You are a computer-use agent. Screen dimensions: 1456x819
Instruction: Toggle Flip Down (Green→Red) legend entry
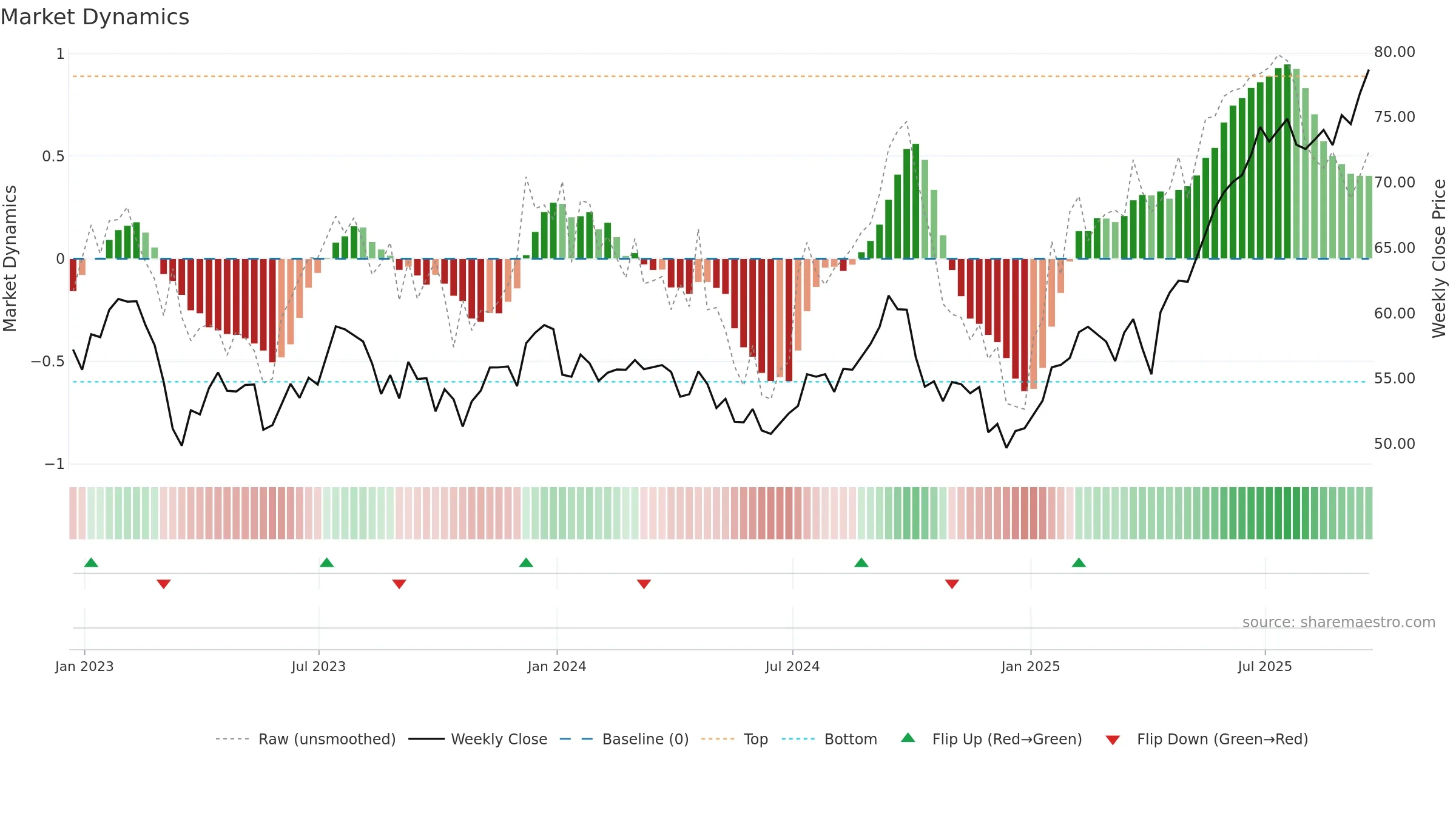(x=1207, y=739)
